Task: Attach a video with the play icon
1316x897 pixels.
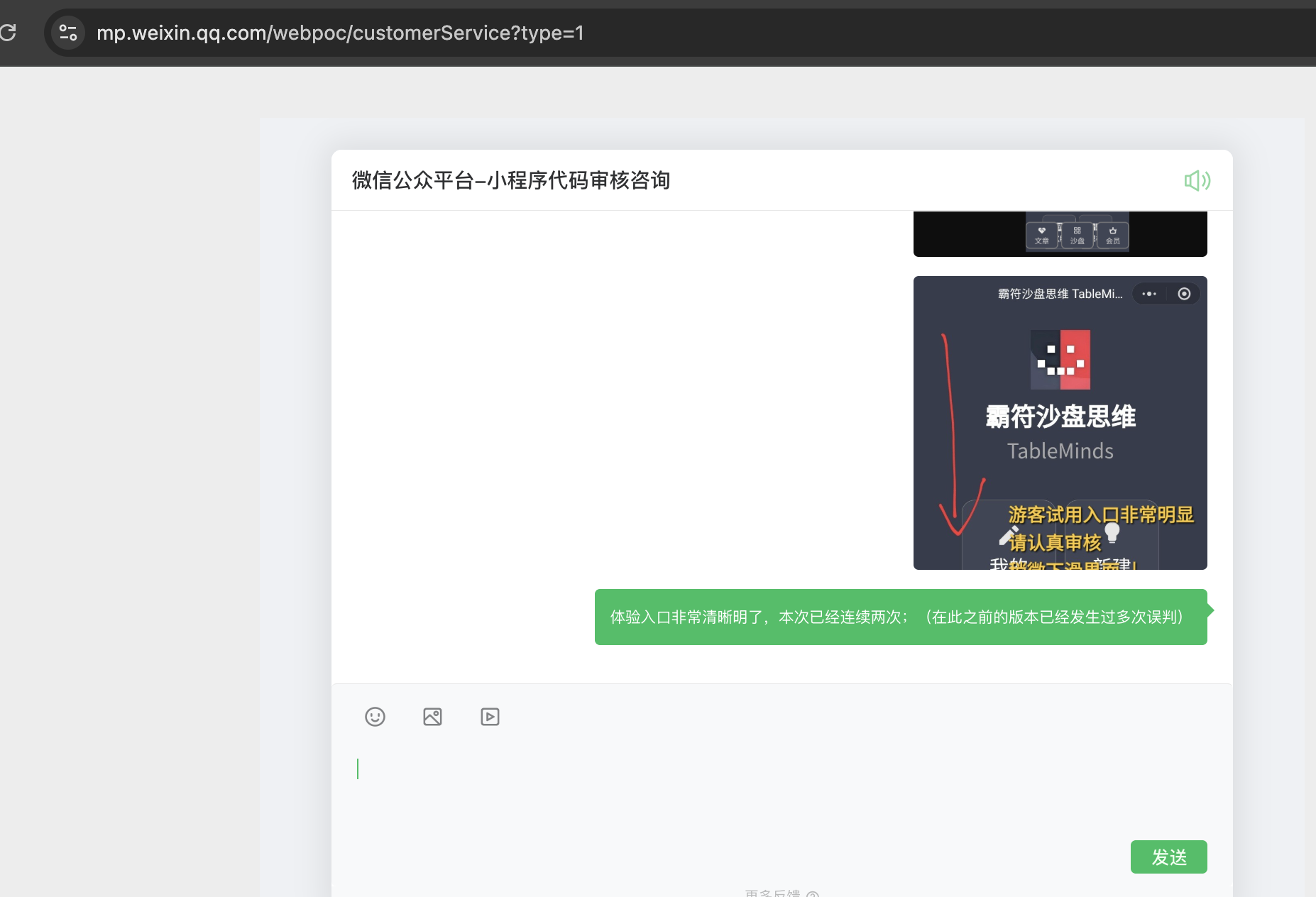Action: [490, 717]
